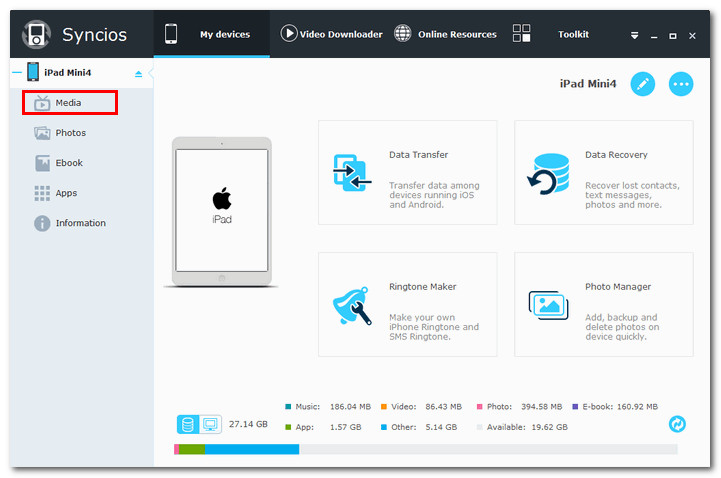Click the Other blue color legend
721x478 pixels.
tap(384, 427)
